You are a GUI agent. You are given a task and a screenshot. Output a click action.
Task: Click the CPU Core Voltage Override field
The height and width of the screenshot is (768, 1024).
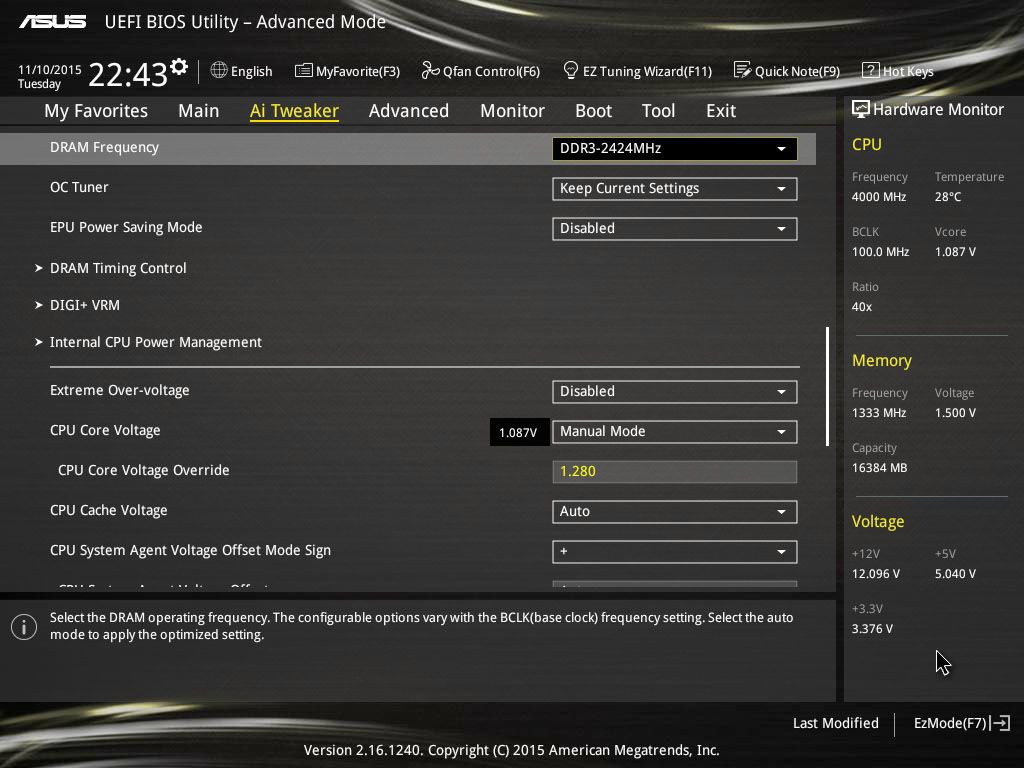[x=675, y=472]
